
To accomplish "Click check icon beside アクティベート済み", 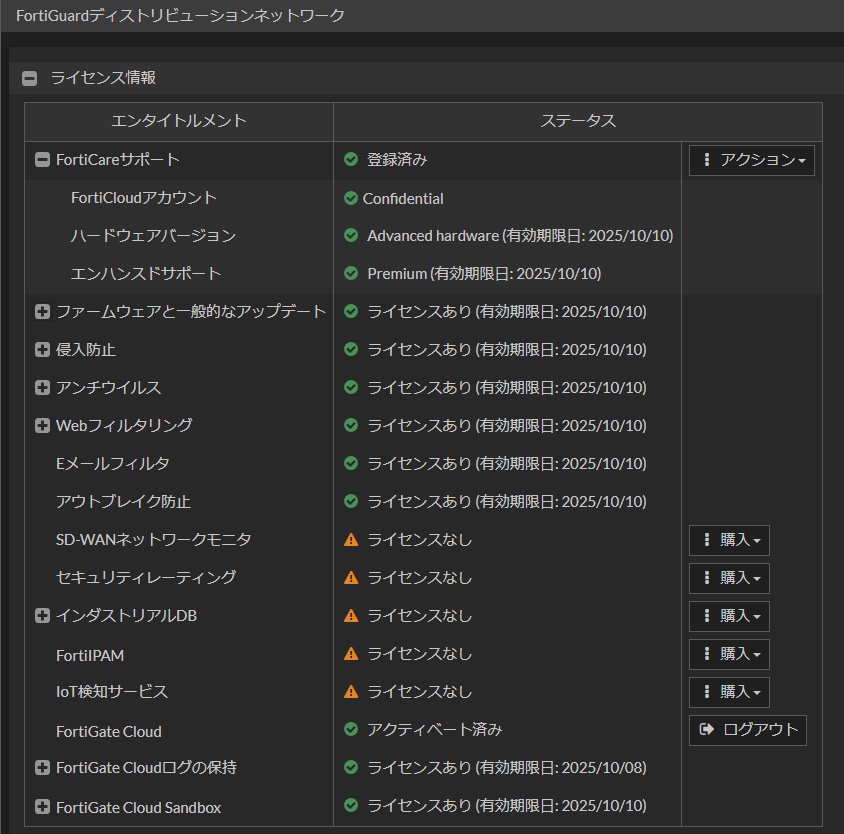I will tap(351, 730).
